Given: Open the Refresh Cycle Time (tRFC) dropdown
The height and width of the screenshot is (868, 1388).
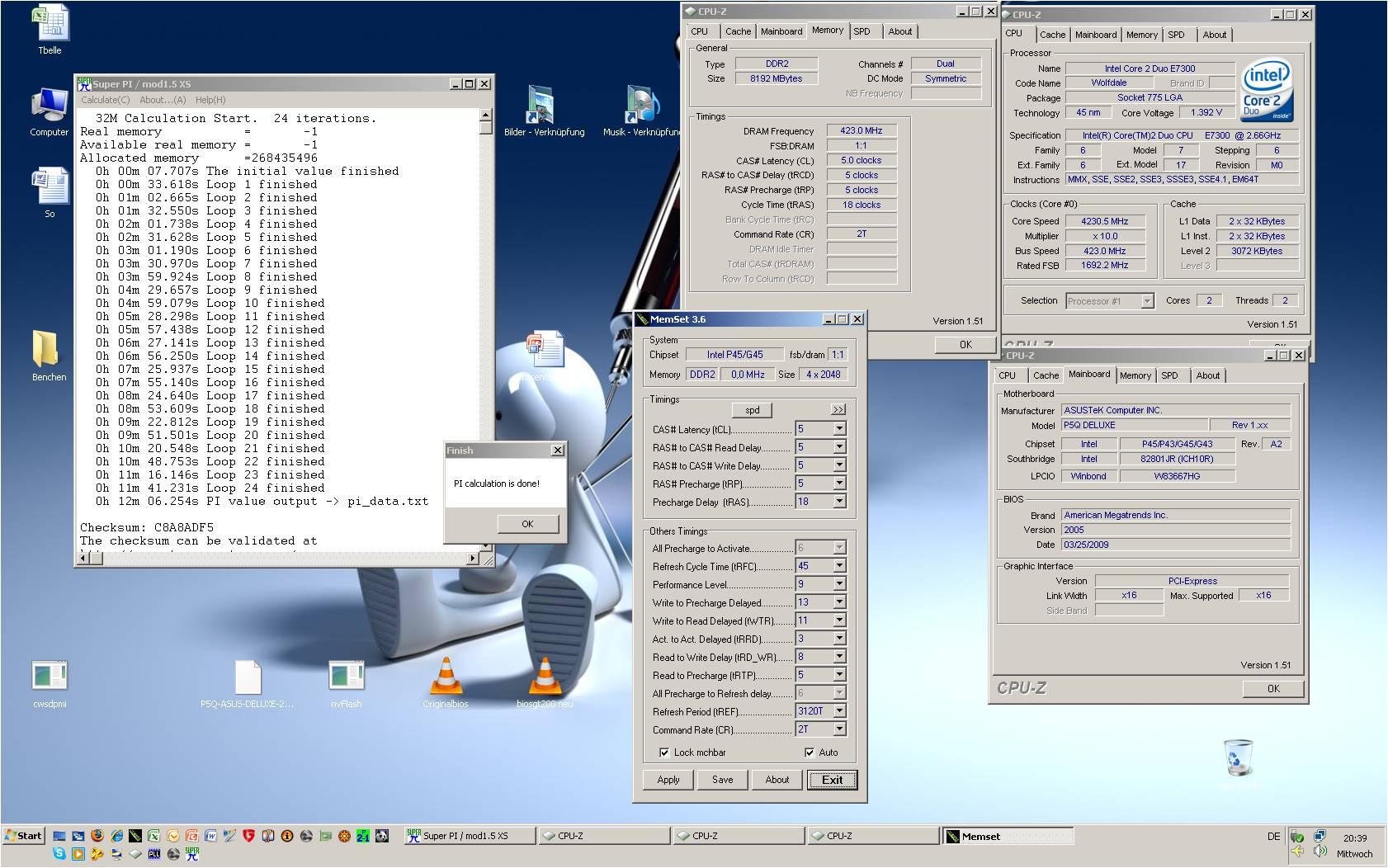Looking at the screenshot, I should point(839,566).
